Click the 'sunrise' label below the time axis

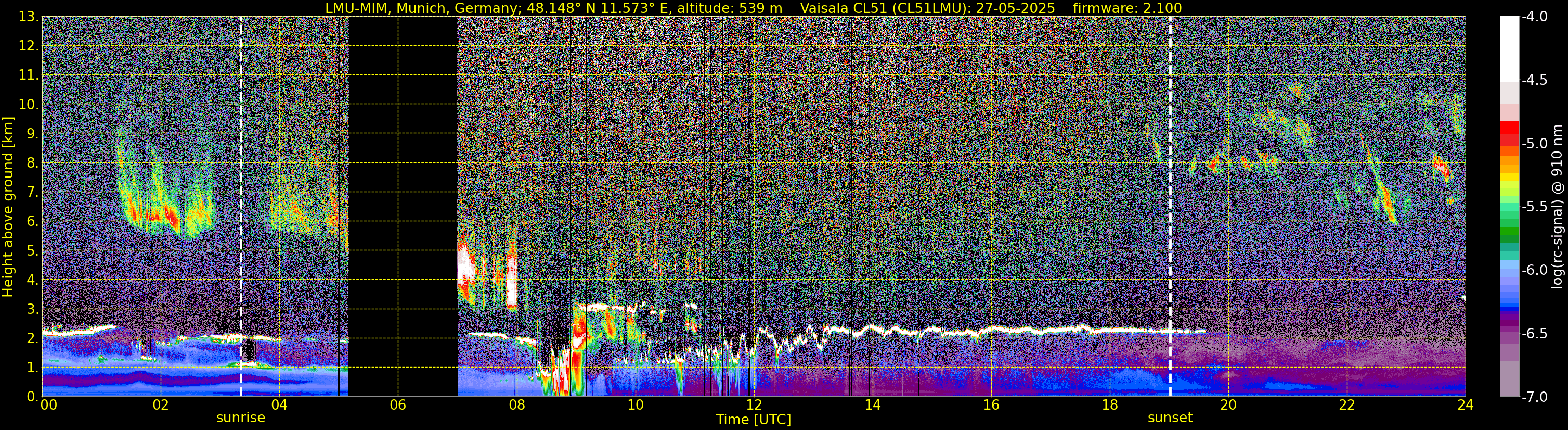[x=241, y=418]
